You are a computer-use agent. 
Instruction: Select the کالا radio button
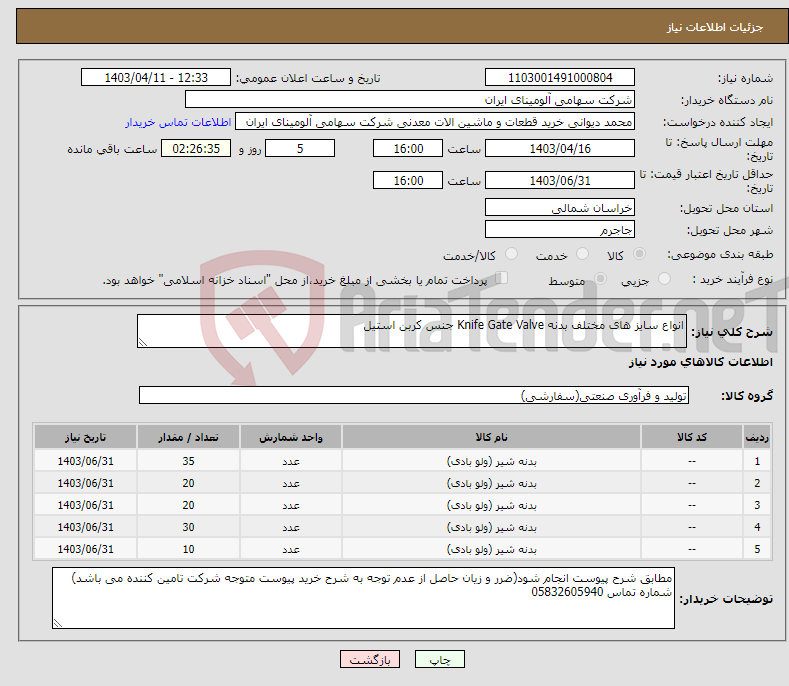[x=639, y=254]
